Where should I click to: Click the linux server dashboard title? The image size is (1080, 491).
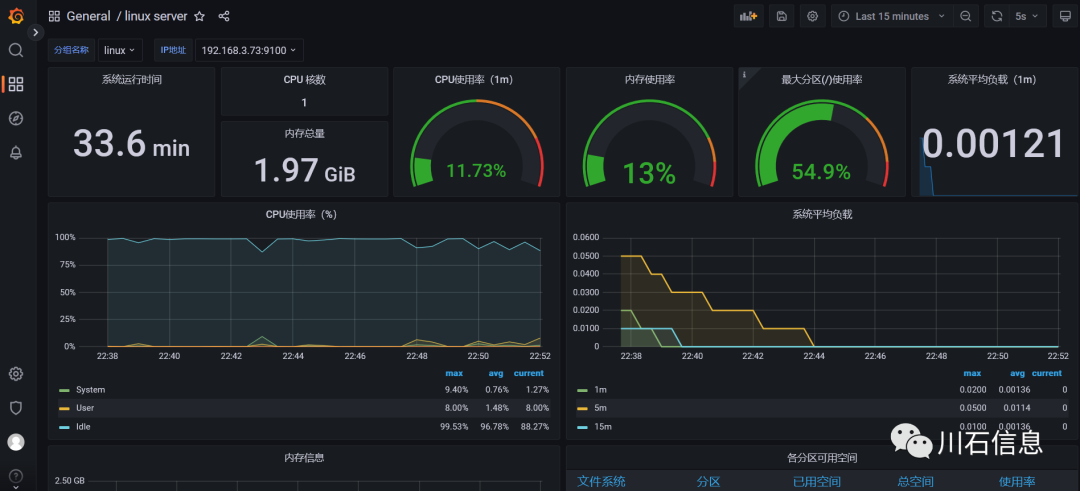click(156, 17)
